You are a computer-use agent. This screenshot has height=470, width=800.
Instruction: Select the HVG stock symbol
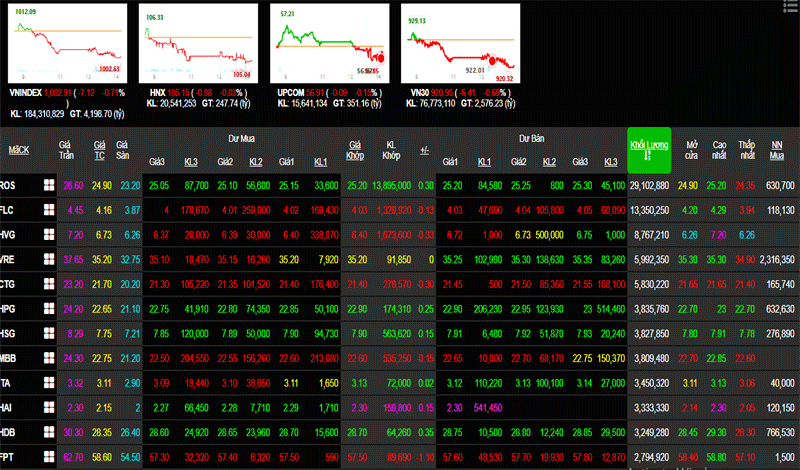[8, 235]
